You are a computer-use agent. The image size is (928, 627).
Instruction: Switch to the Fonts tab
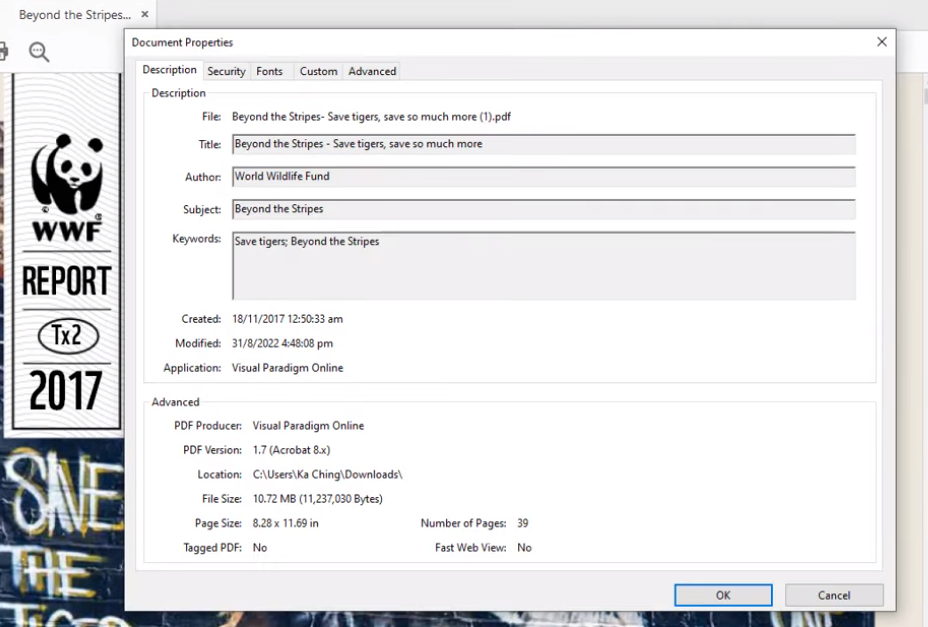269,71
